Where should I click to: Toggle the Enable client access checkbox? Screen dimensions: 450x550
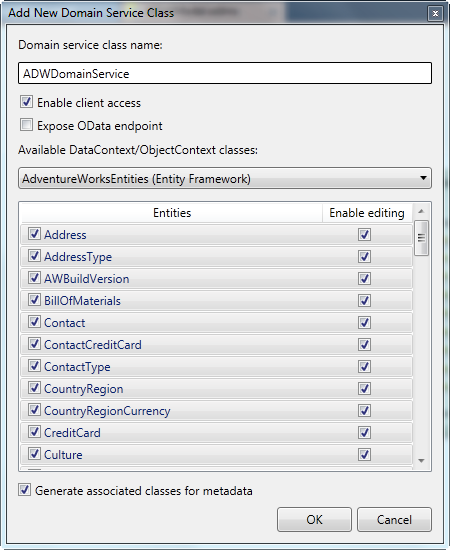point(26,102)
